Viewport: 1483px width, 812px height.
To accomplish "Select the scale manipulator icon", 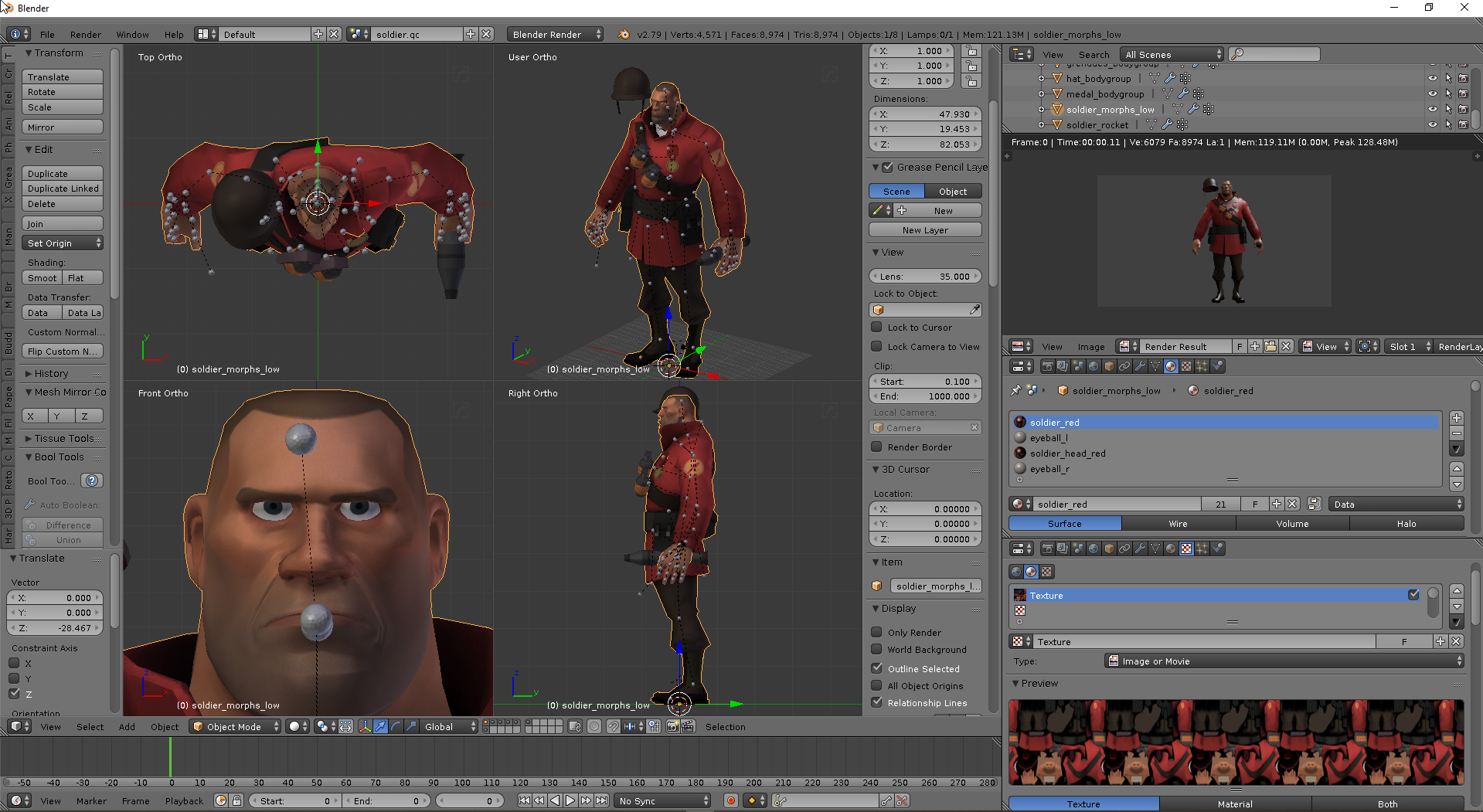I will coord(411,726).
